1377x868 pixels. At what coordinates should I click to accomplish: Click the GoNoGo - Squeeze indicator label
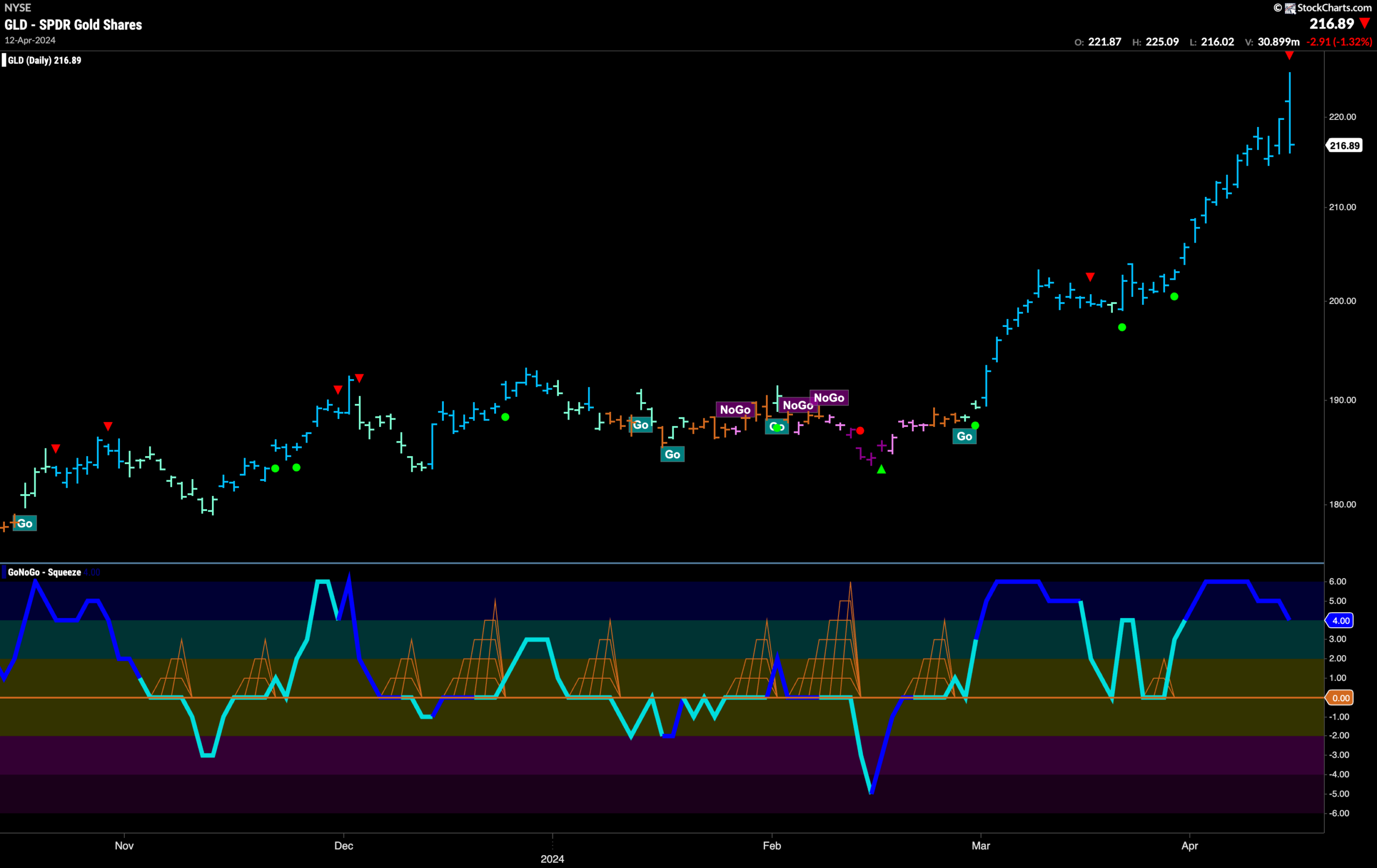(x=45, y=572)
